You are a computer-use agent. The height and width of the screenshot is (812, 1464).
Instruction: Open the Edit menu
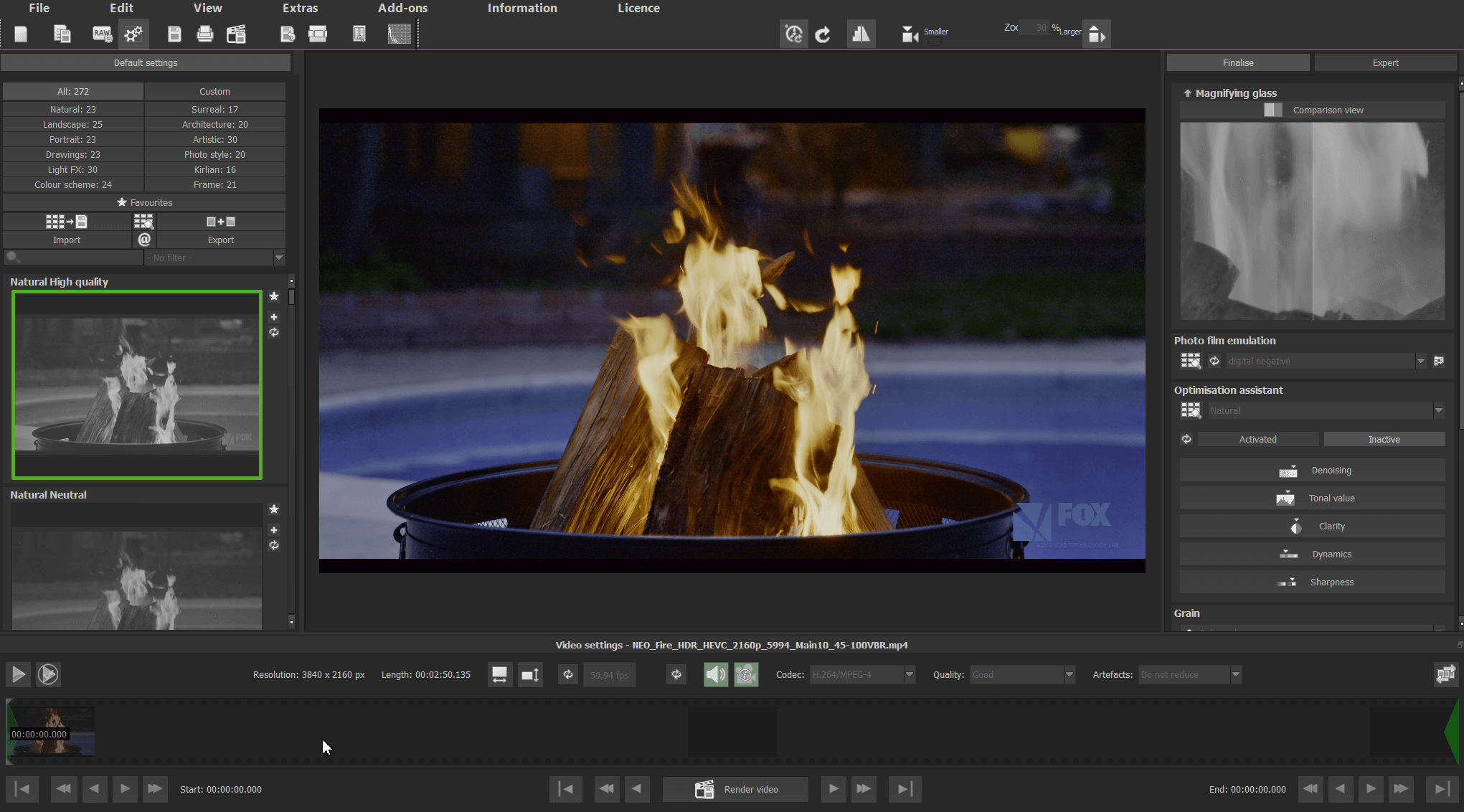click(x=121, y=9)
